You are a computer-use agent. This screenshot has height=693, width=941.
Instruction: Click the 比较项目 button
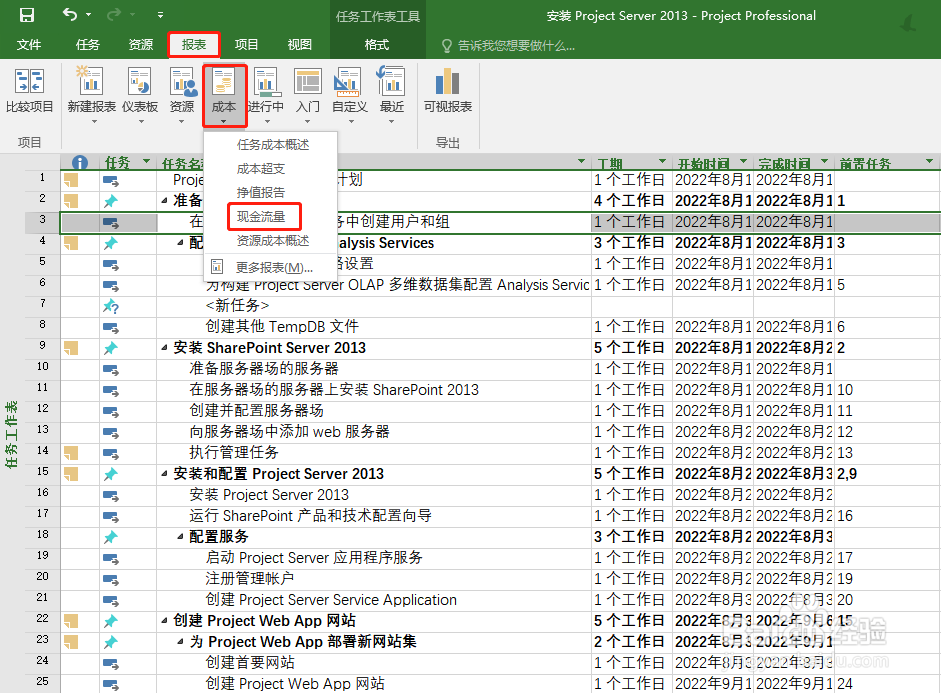(x=29, y=91)
